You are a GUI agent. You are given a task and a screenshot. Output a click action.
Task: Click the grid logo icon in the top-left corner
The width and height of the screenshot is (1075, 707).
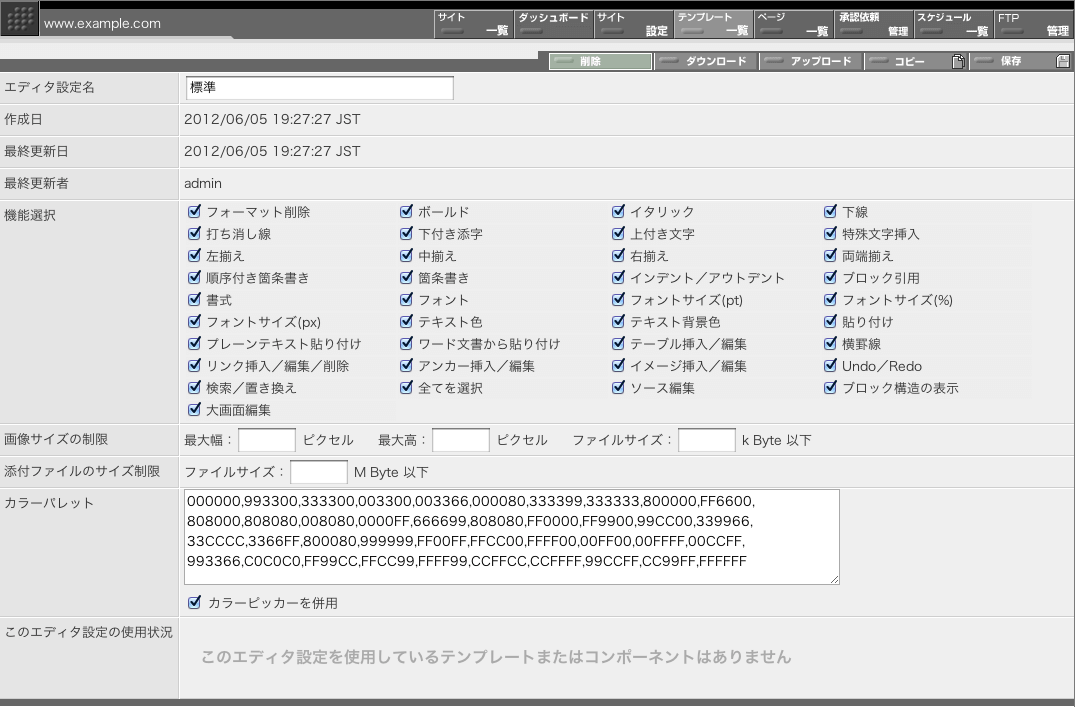[19, 18]
